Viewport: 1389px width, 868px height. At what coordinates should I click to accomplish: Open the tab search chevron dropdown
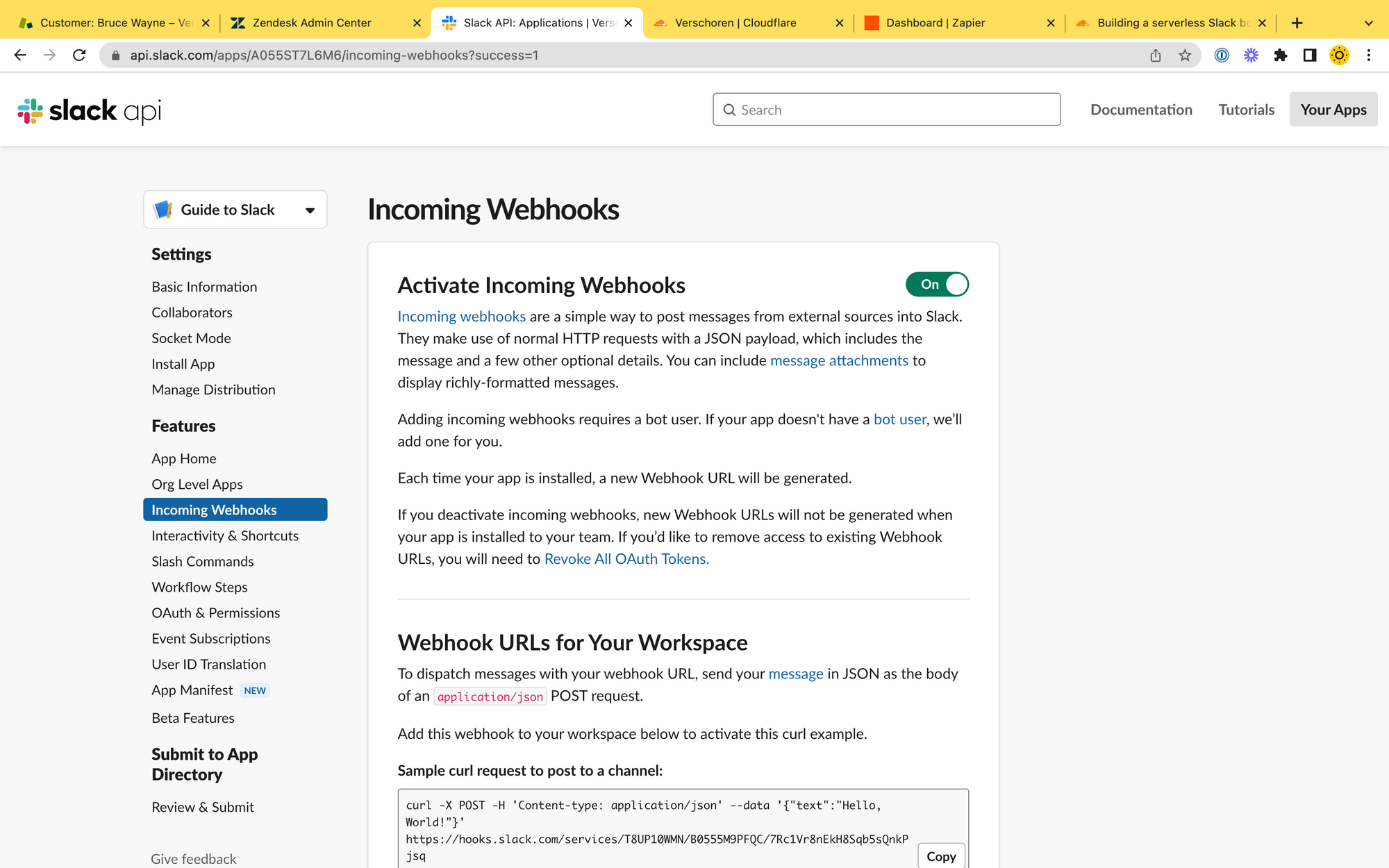point(1368,23)
